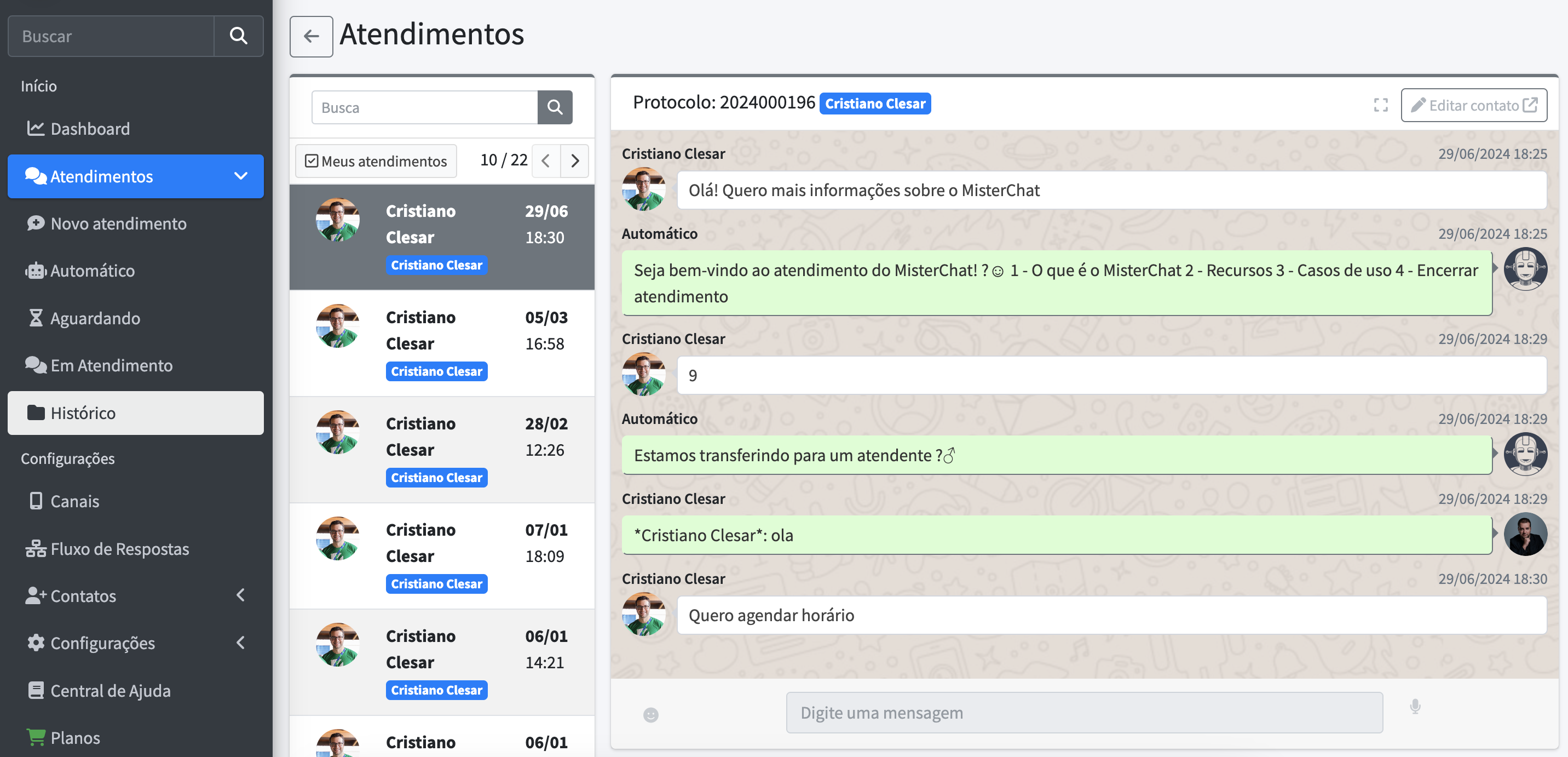1568x757 pixels.
Task: Open Fluxo de Respostas settings
Action: tap(119, 548)
